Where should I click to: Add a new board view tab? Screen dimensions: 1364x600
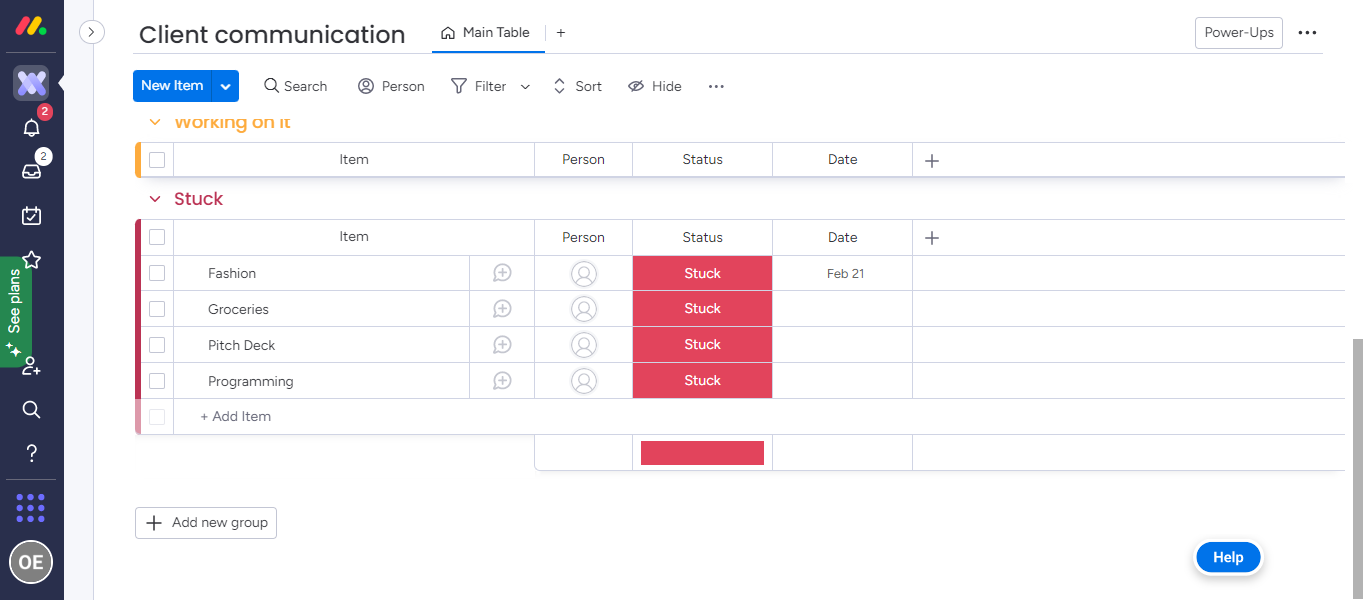coord(561,32)
